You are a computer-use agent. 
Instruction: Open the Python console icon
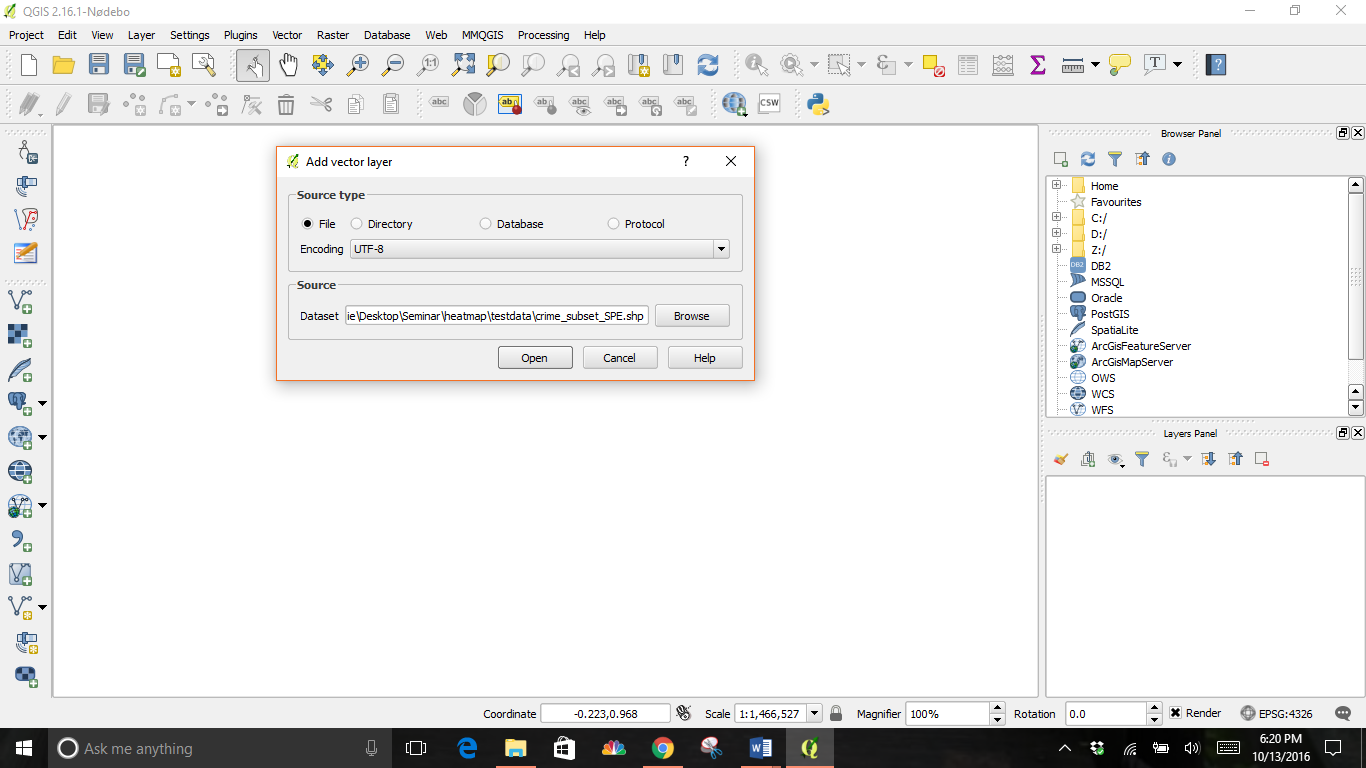[x=819, y=104]
